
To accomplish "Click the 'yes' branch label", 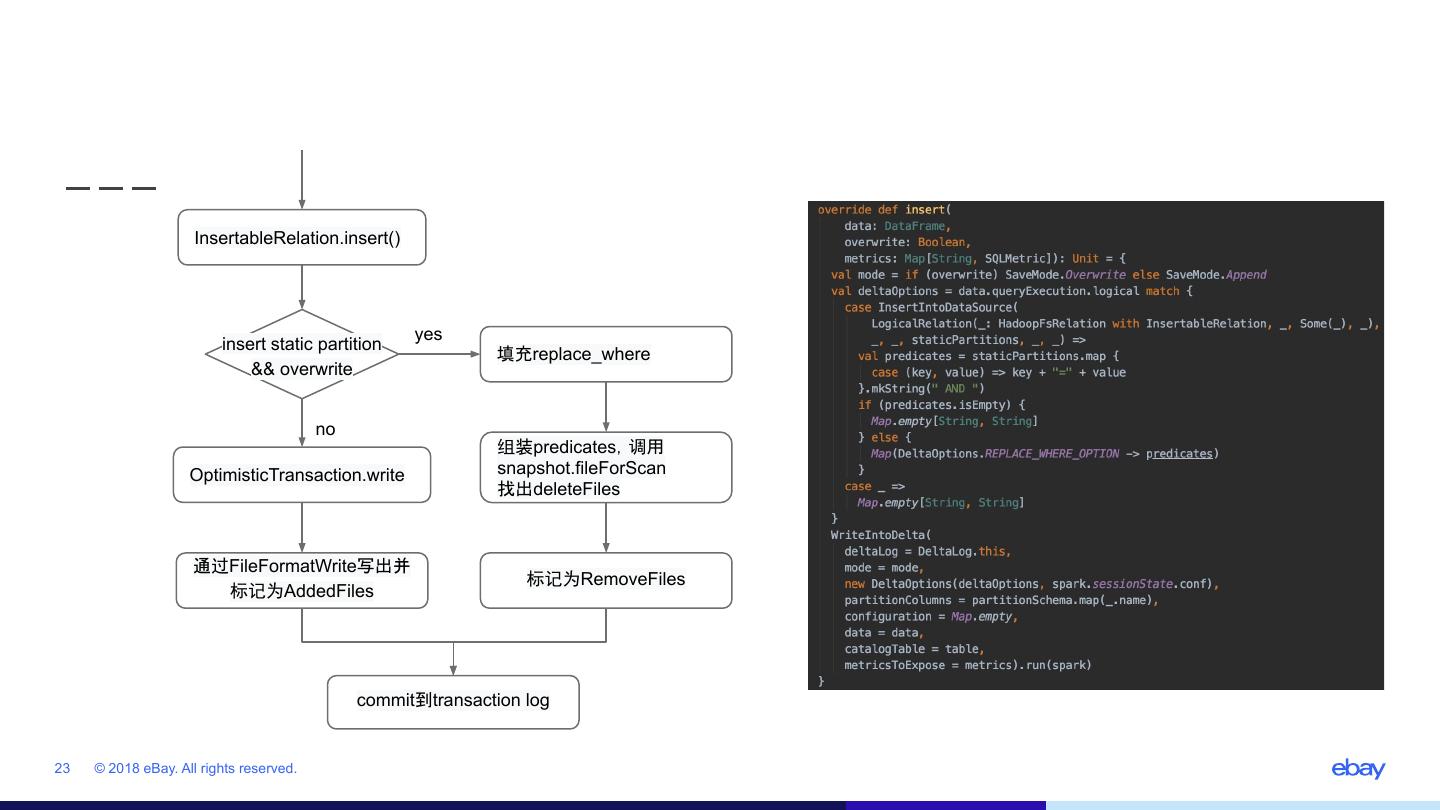I will point(428,335).
